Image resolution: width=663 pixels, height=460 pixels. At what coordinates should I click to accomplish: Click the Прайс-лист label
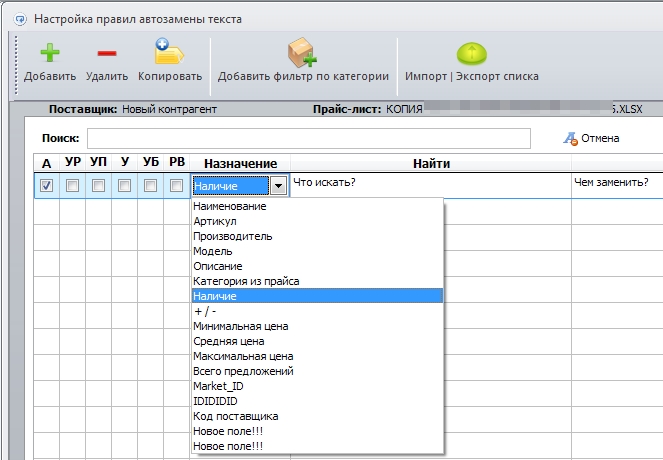[347, 110]
